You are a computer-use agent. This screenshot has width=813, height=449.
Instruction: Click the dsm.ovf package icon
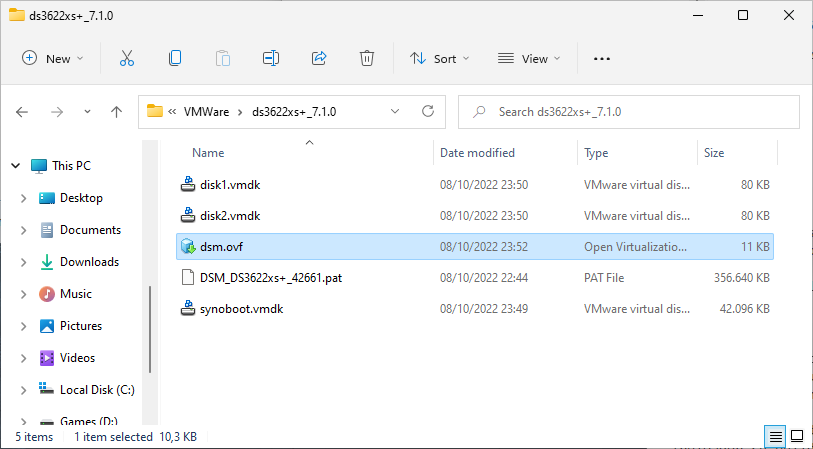[188, 247]
